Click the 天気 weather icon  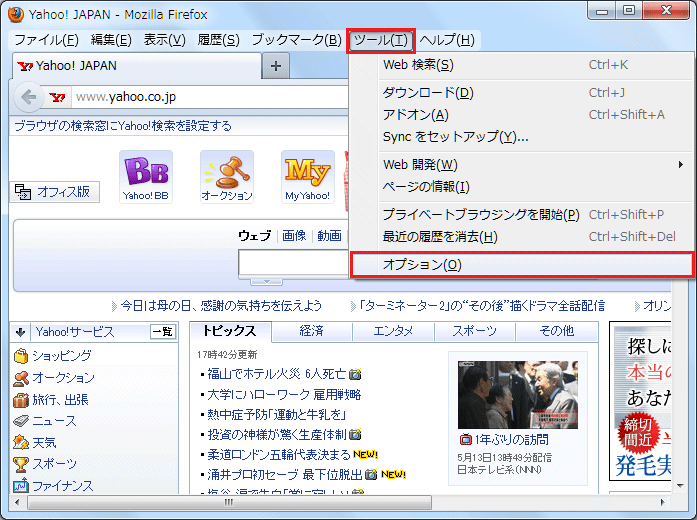tap(21, 442)
